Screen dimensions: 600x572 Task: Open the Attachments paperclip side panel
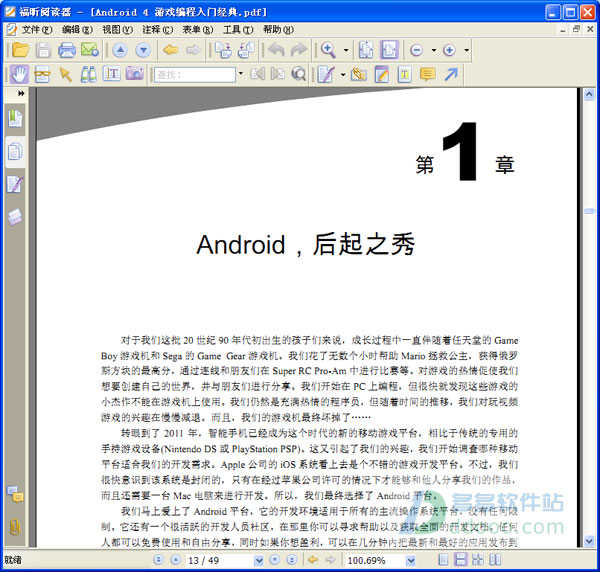tap(15, 527)
